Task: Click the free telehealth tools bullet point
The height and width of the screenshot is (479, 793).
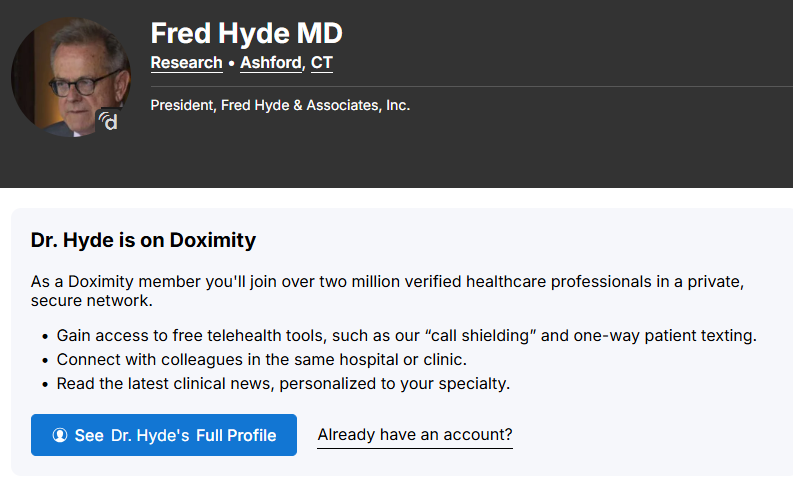Action: click(x=406, y=335)
